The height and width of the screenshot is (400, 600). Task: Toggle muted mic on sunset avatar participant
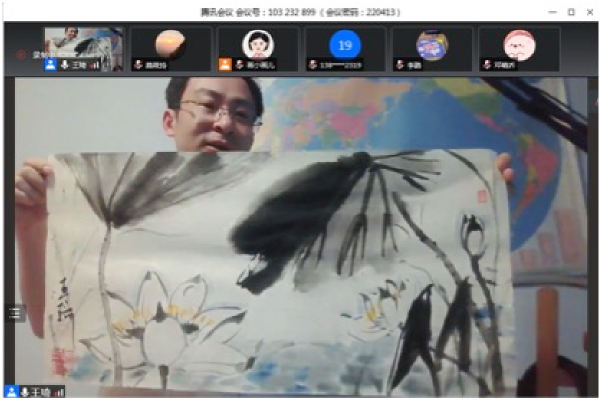[x=138, y=65]
